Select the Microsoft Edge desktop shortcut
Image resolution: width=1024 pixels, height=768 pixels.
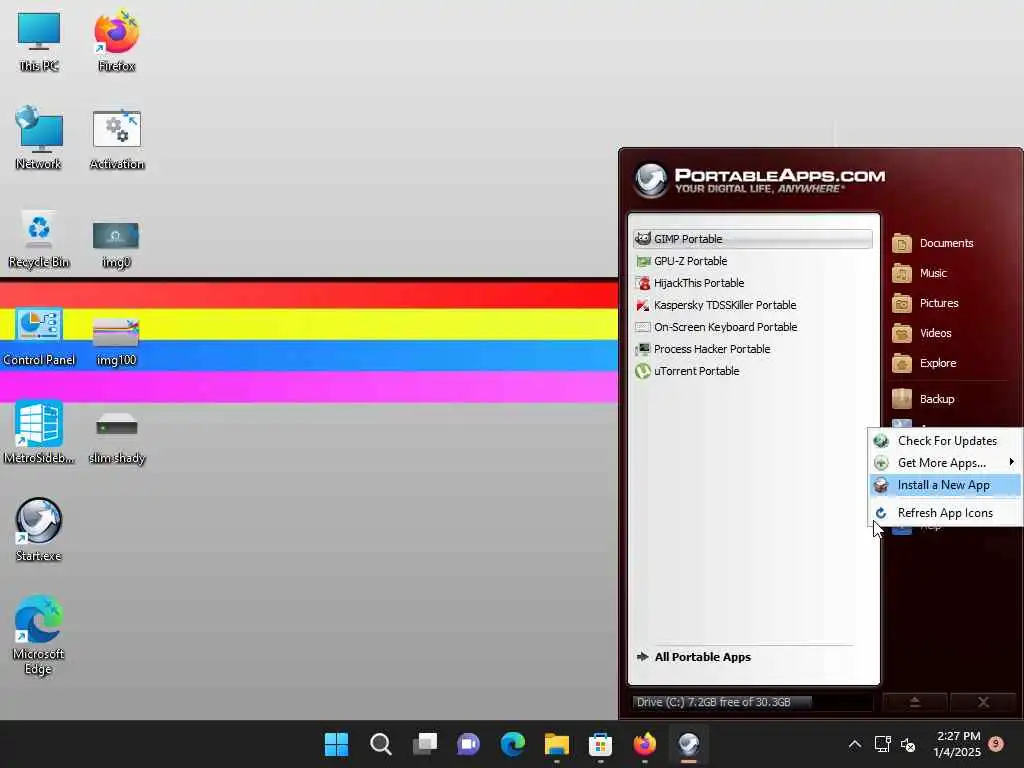pos(39,635)
